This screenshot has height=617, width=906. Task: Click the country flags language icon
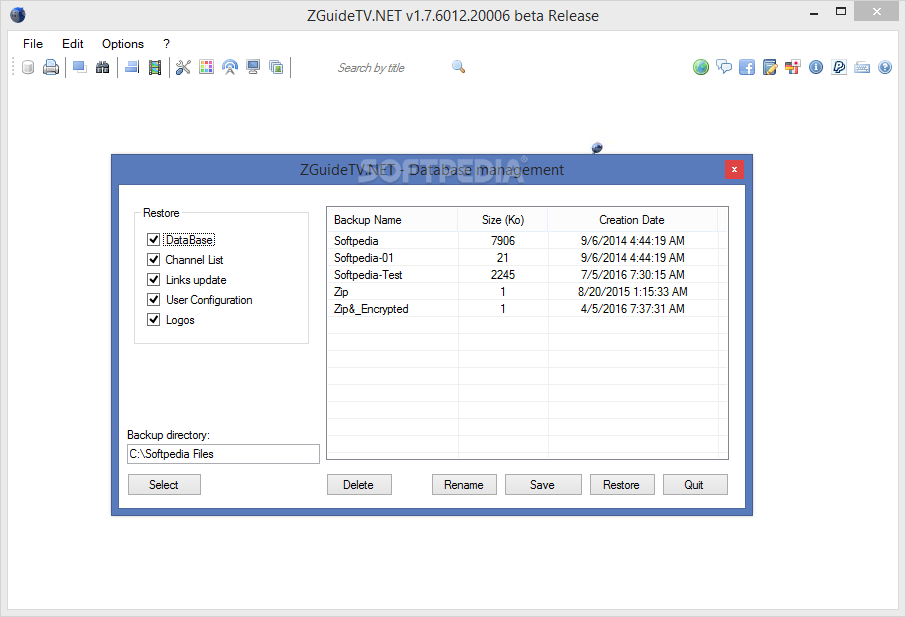click(x=792, y=68)
